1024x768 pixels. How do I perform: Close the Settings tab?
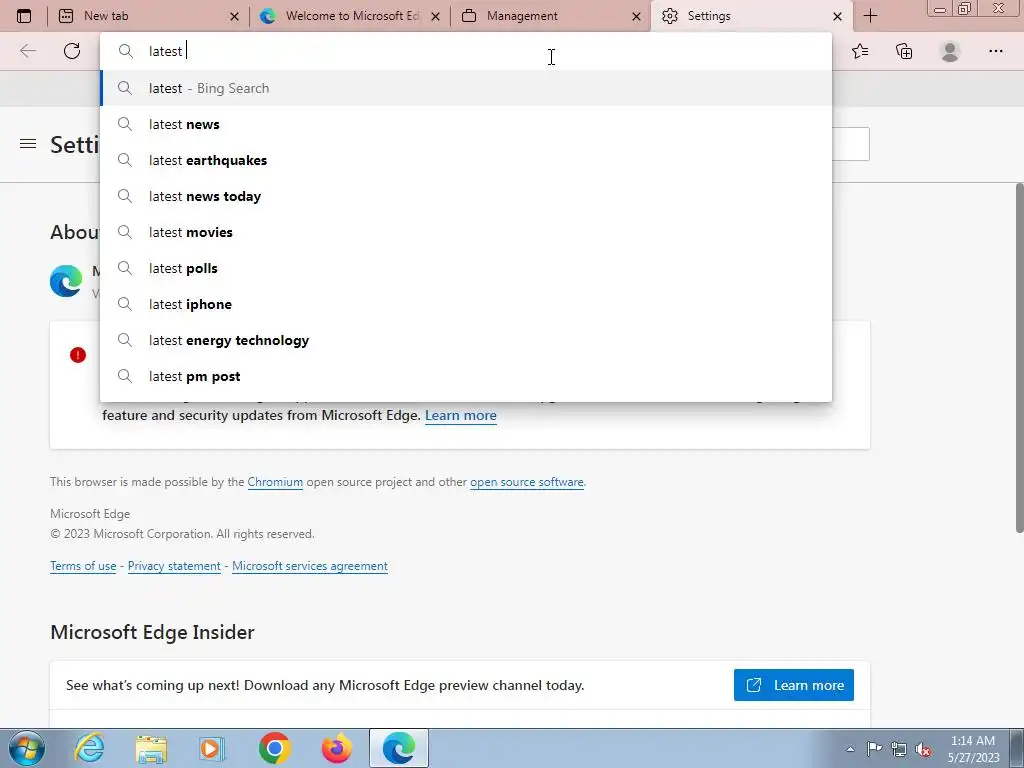point(837,16)
